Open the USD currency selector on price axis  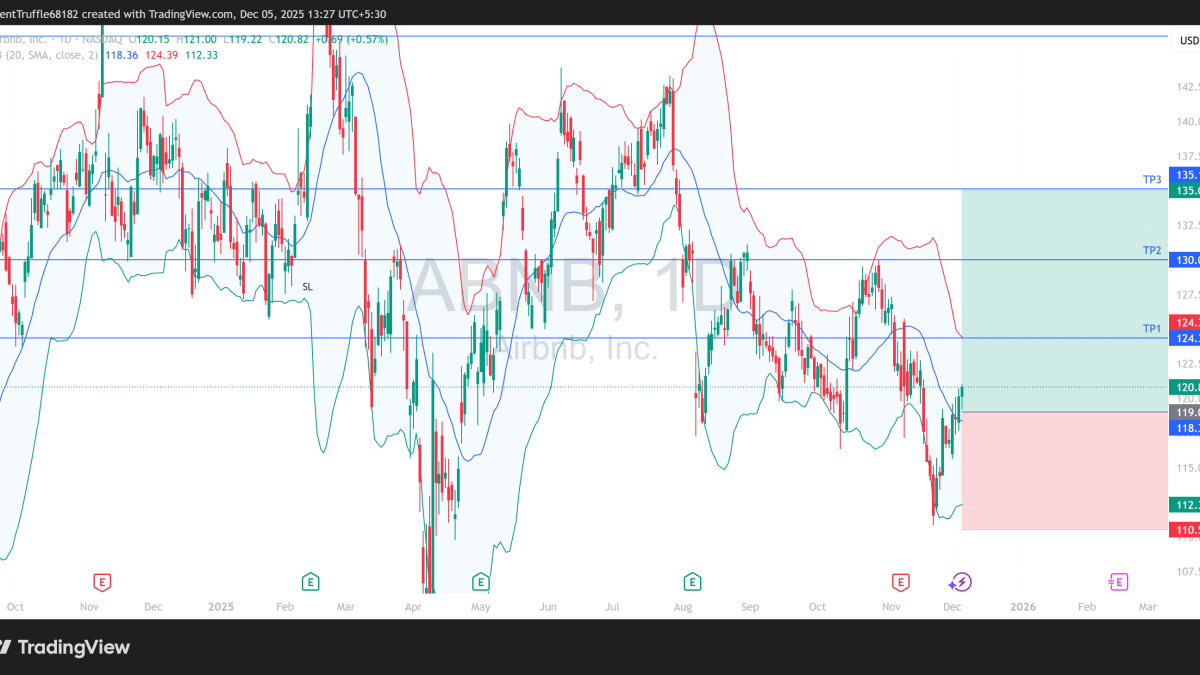pyautogui.click(x=1188, y=40)
